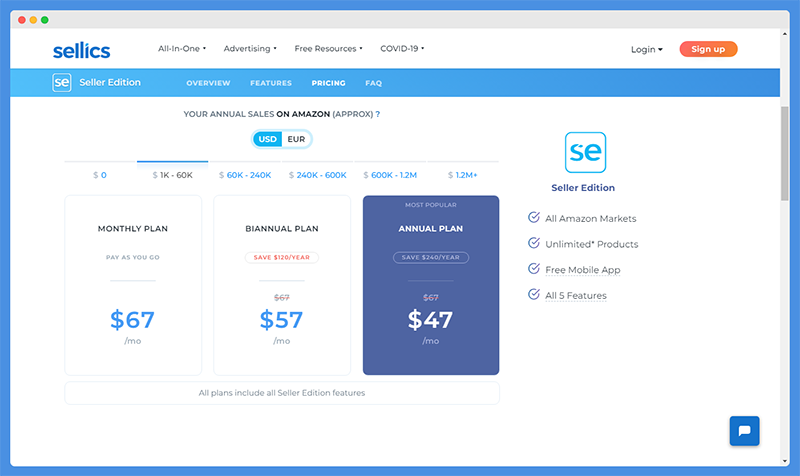Select the $1.2M+ sales range
The image size is (800, 476).
[x=462, y=175]
